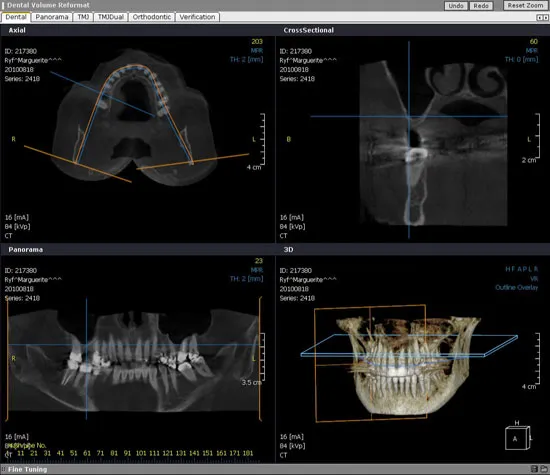The height and width of the screenshot is (475, 550).
Task: Click the vertical blue crosshair line in Panorama
Action: pos(86,359)
